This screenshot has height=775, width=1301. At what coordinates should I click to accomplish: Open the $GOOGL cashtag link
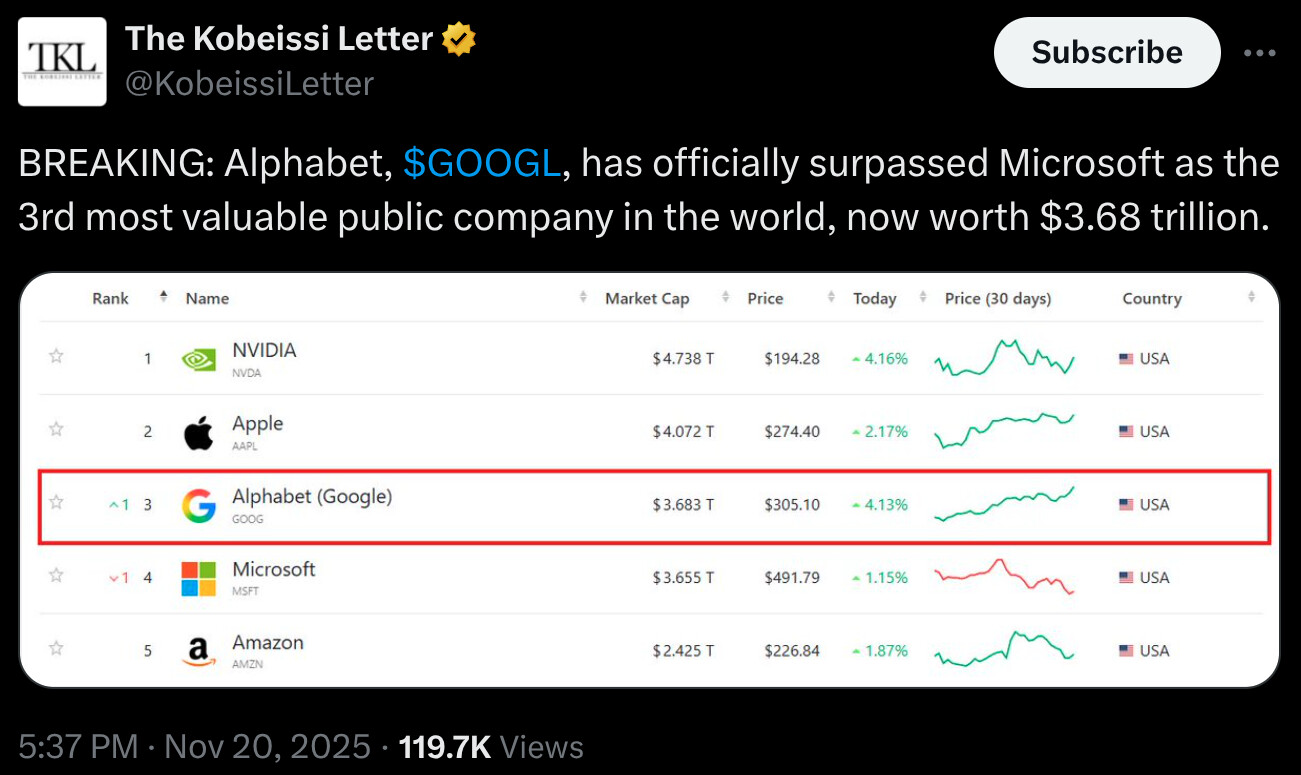(482, 163)
